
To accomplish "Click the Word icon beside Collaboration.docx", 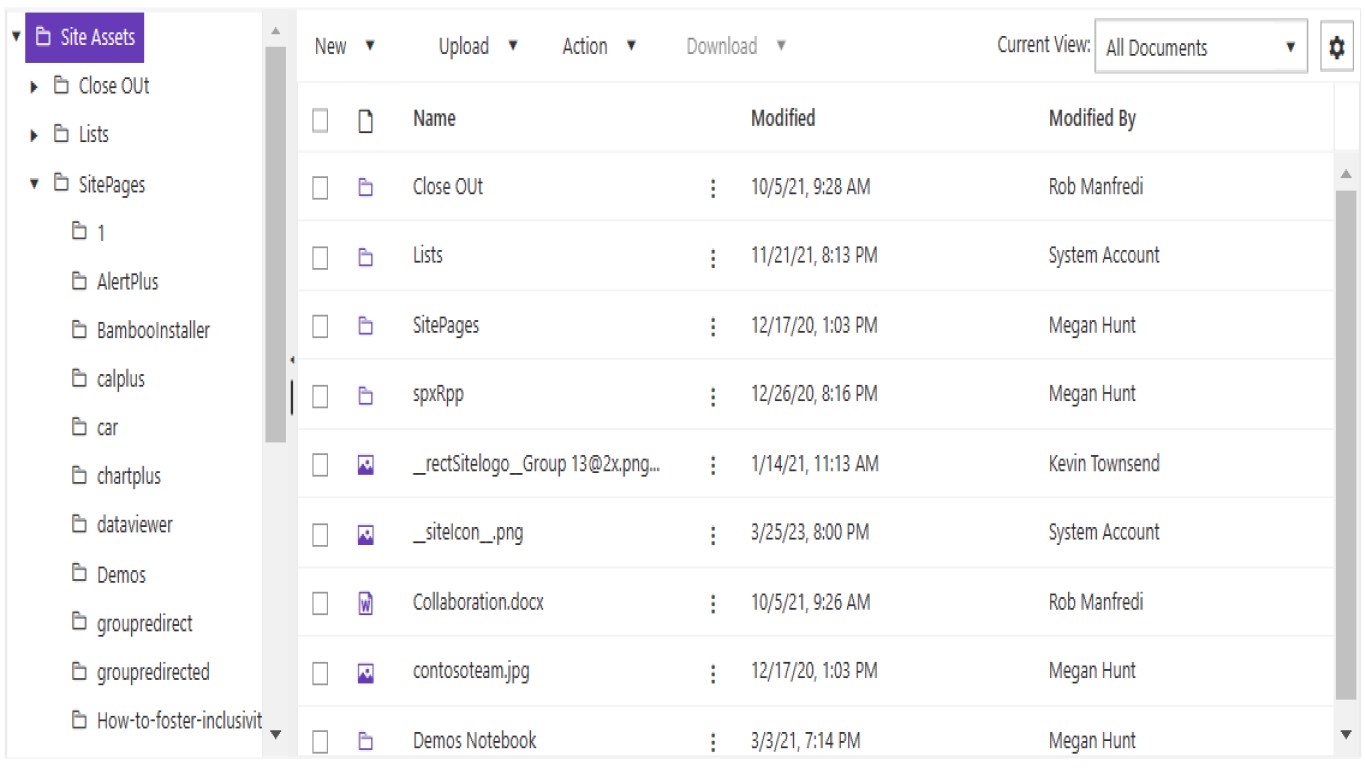I will tap(366, 603).
